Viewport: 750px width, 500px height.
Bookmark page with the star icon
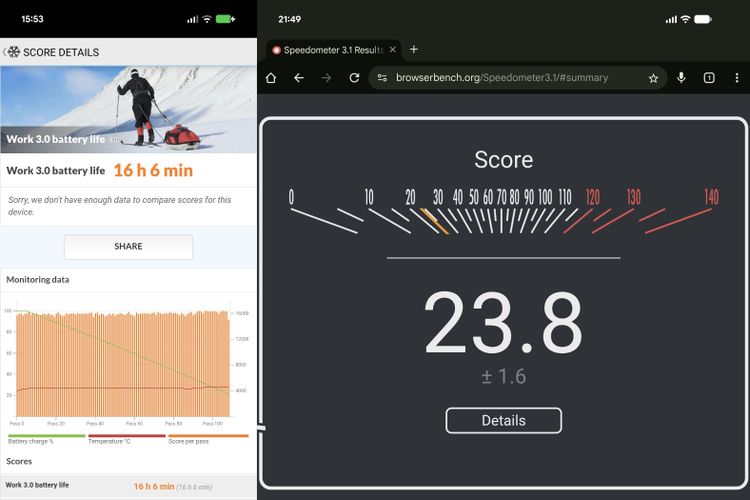653,78
